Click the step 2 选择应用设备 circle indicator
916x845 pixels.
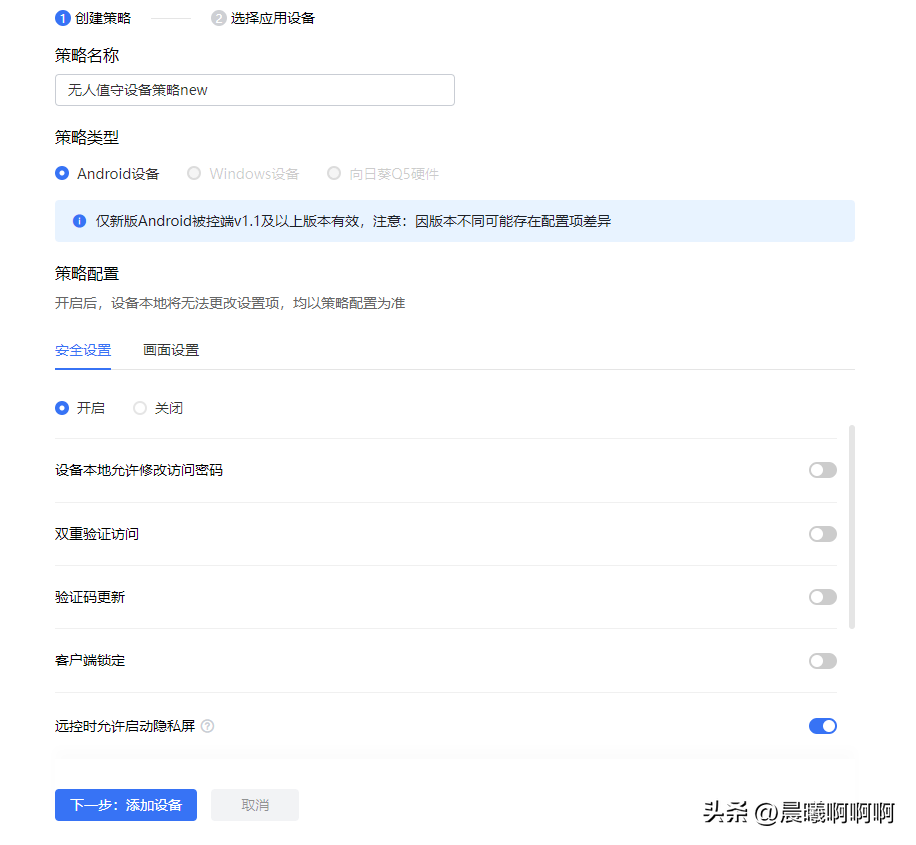tap(218, 17)
